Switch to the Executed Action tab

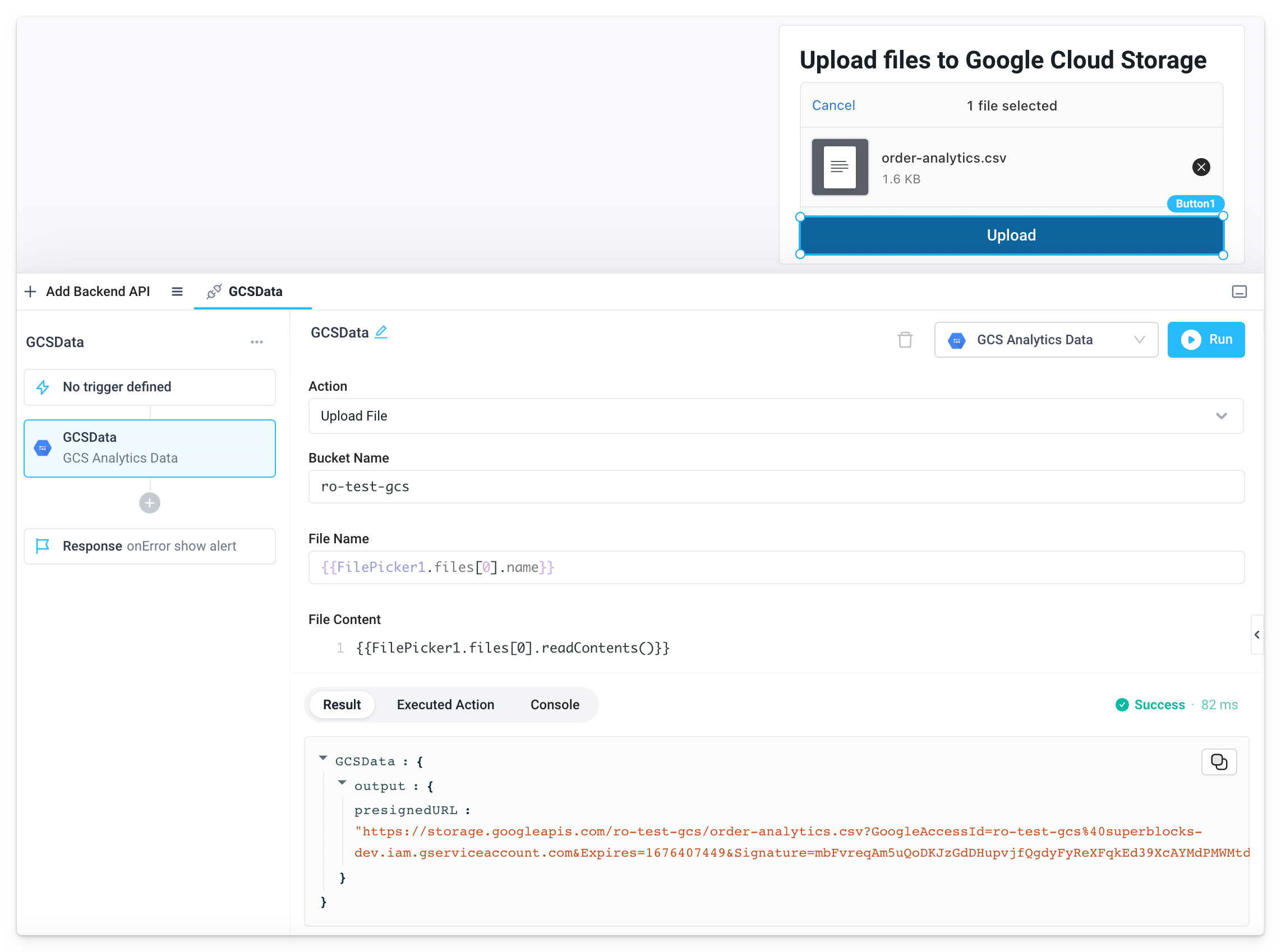pos(445,704)
